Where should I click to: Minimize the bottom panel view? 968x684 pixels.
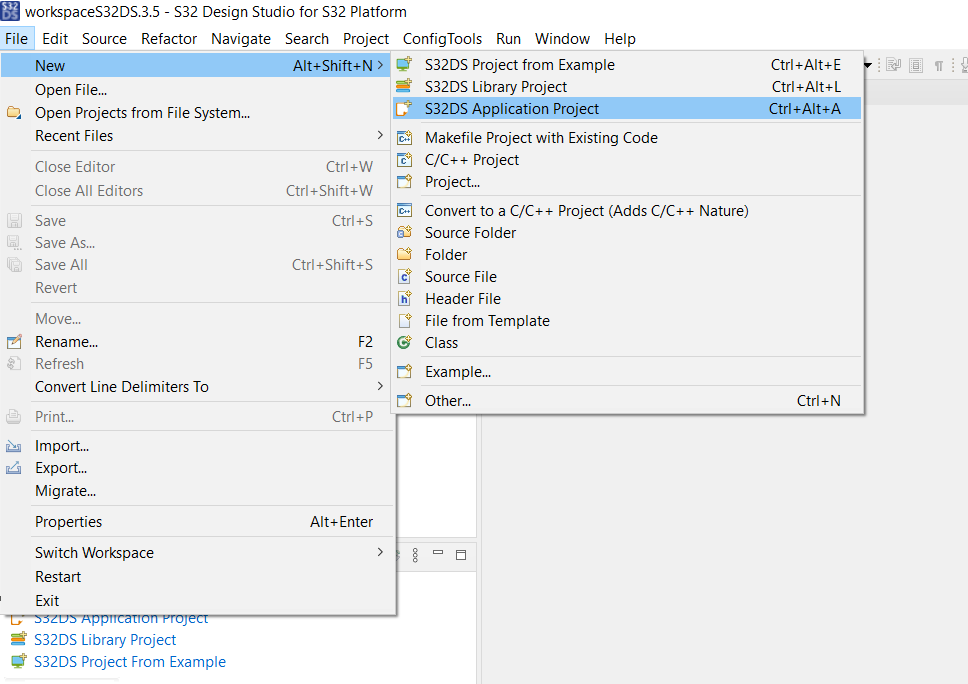436,554
